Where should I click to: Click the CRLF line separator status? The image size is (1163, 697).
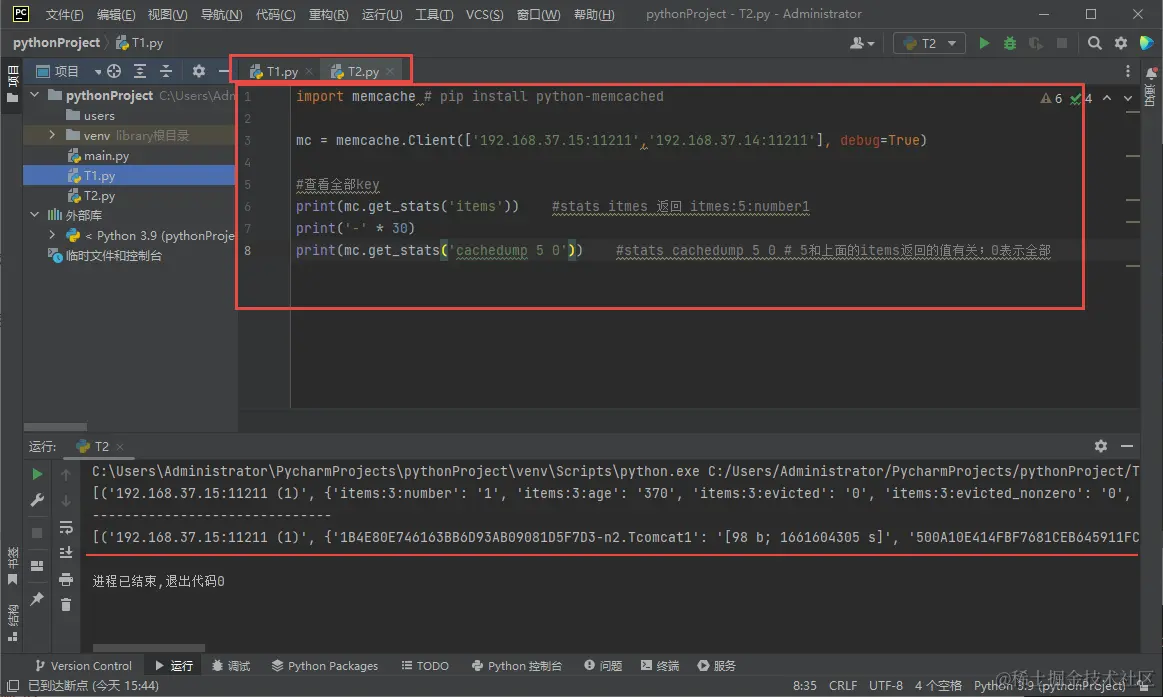[x=843, y=686]
